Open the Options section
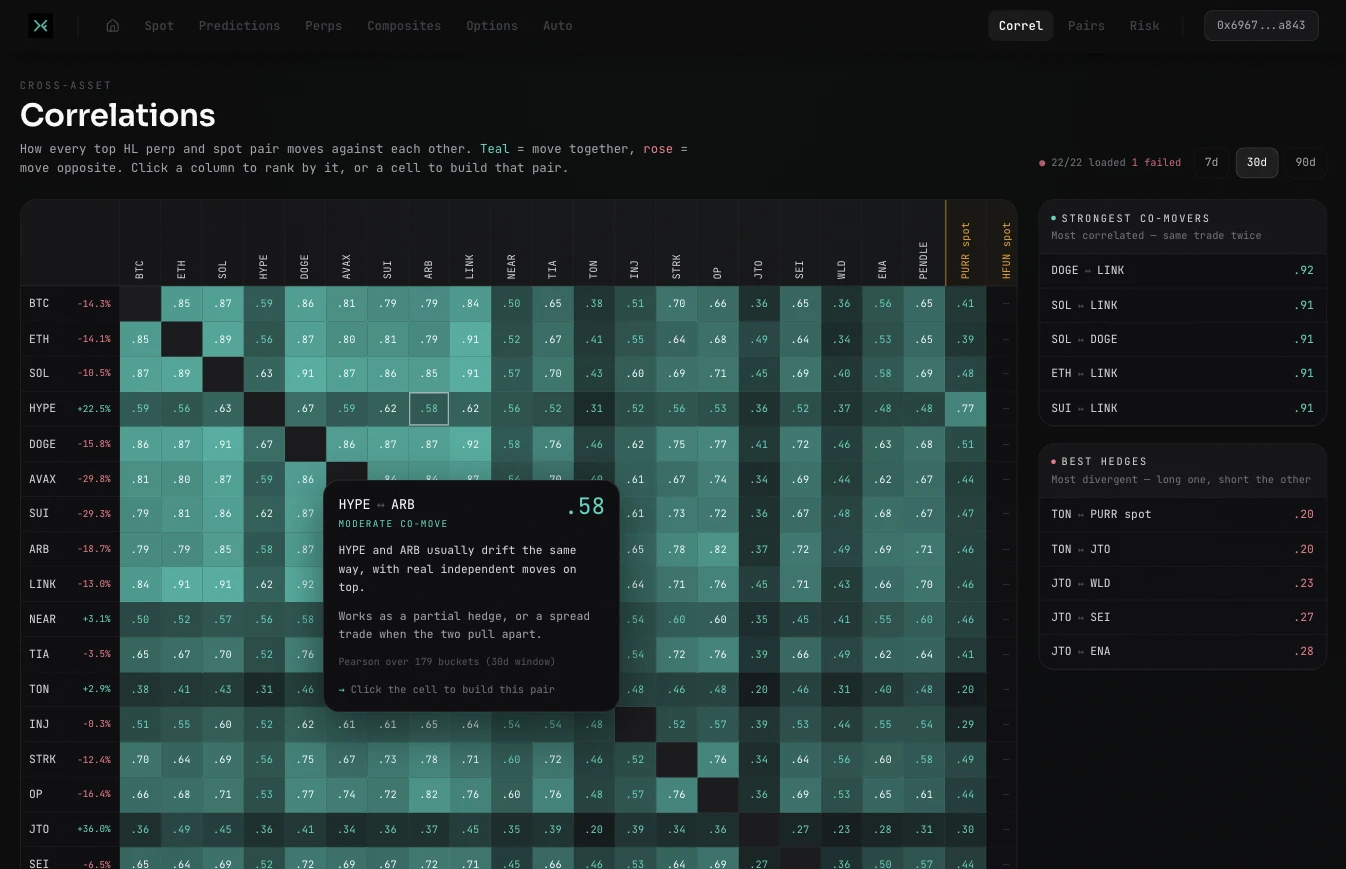Image resolution: width=1346 pixels, height=869 pixels. click(492, 26)
